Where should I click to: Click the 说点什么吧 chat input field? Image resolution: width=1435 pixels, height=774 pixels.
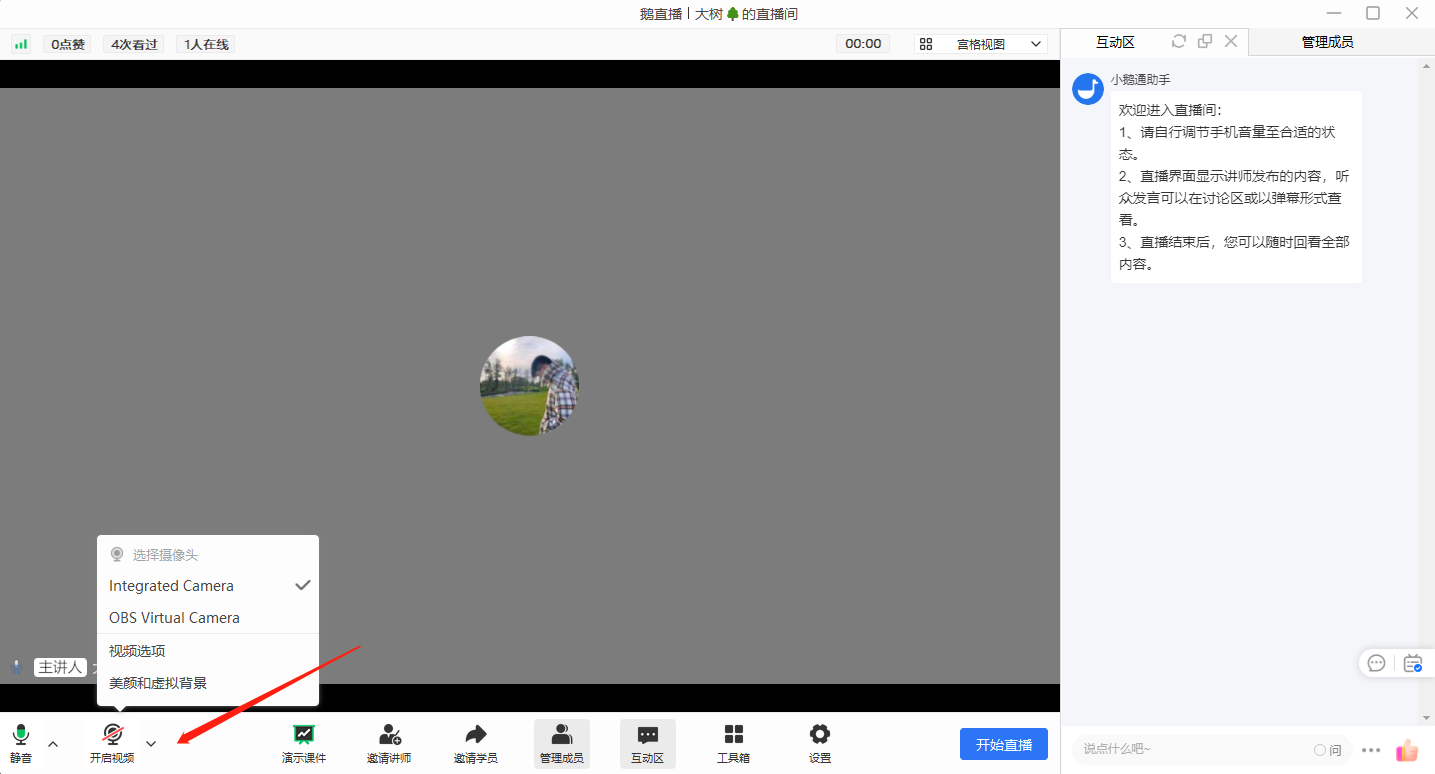pyautogui.click(x=1195, y=749)
